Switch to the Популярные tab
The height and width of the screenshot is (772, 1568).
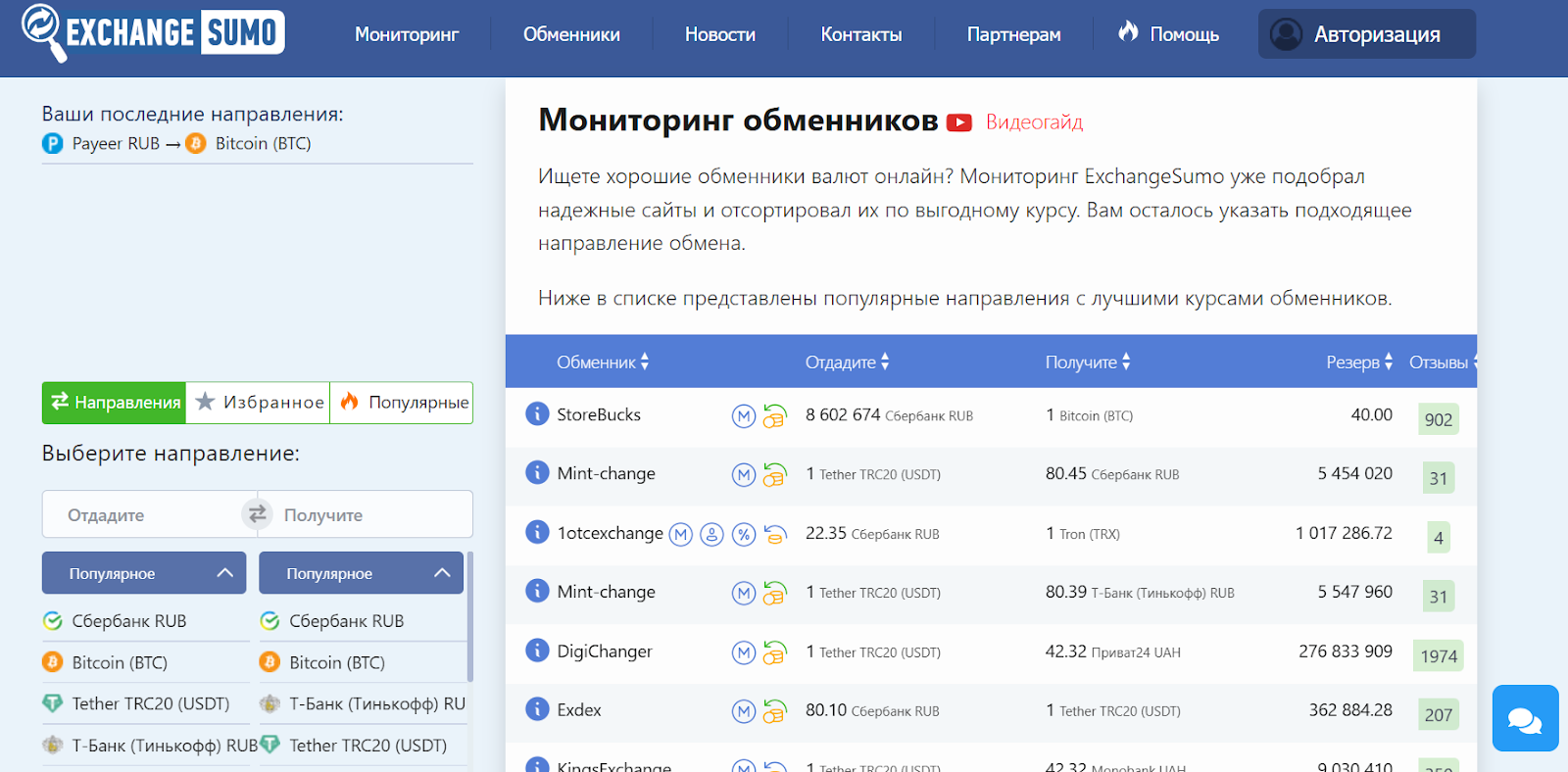(x=402, y=403)
